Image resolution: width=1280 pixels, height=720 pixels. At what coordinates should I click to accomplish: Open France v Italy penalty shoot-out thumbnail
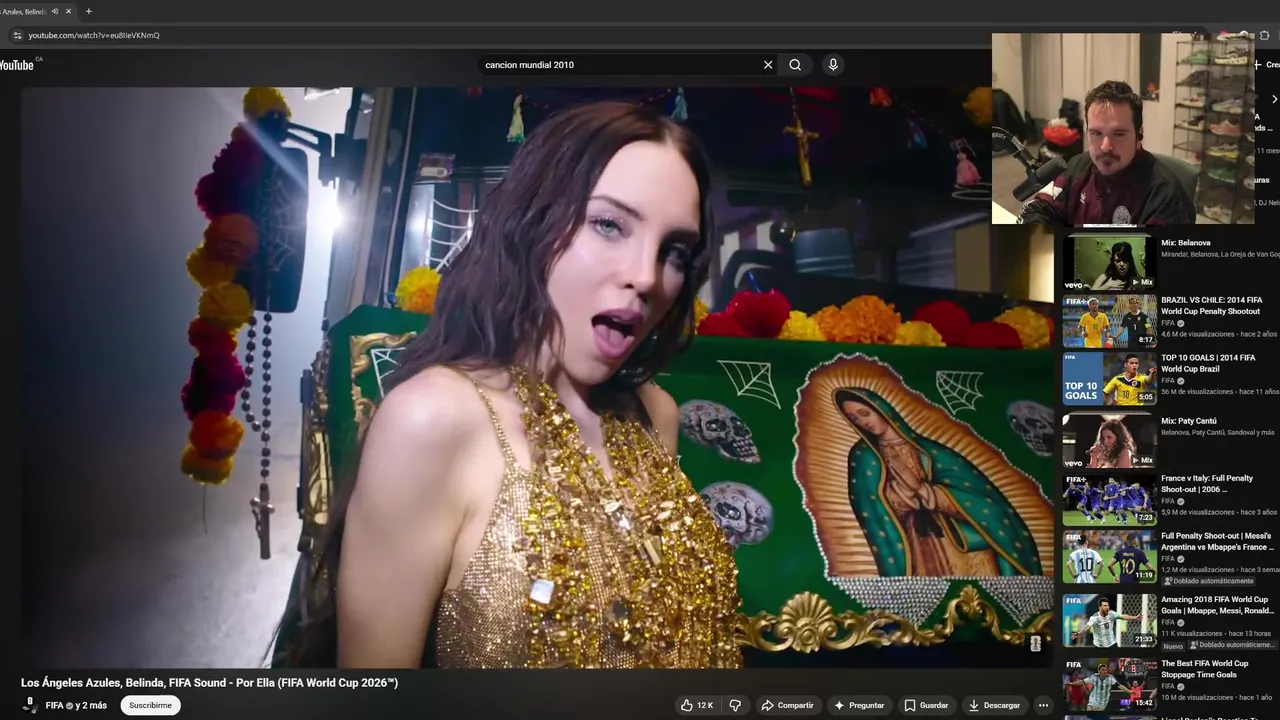tap(1109, 499)
